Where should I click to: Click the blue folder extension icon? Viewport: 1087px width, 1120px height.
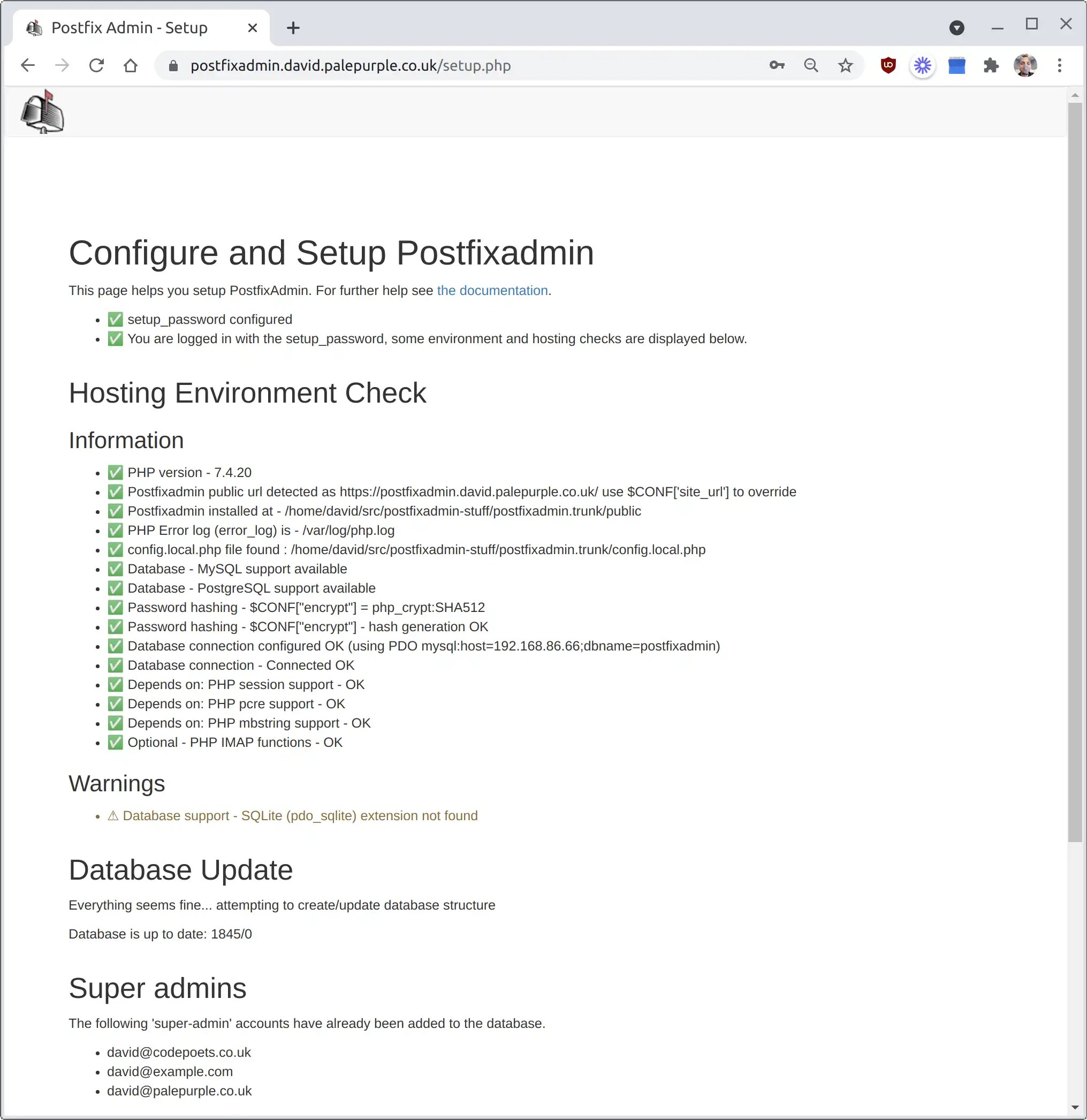tap(957, 66)
